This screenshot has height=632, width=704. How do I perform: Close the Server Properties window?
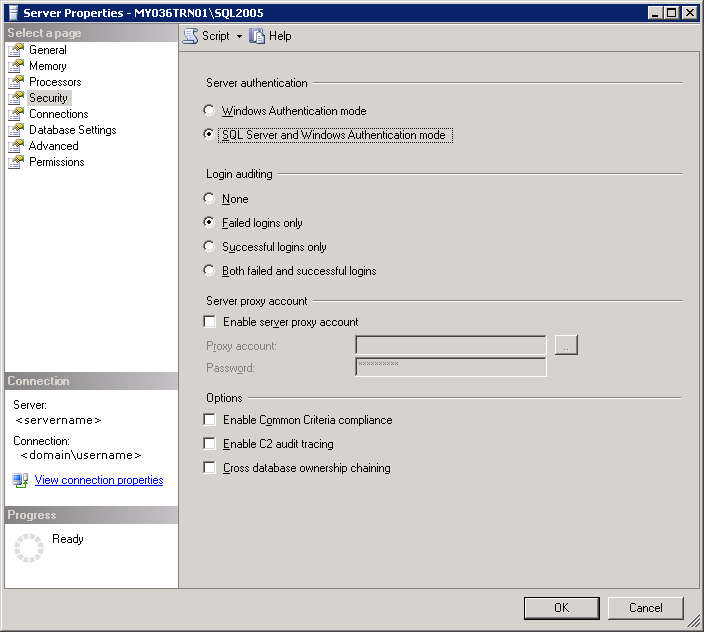pyautogui.click(x=690, y=13)
